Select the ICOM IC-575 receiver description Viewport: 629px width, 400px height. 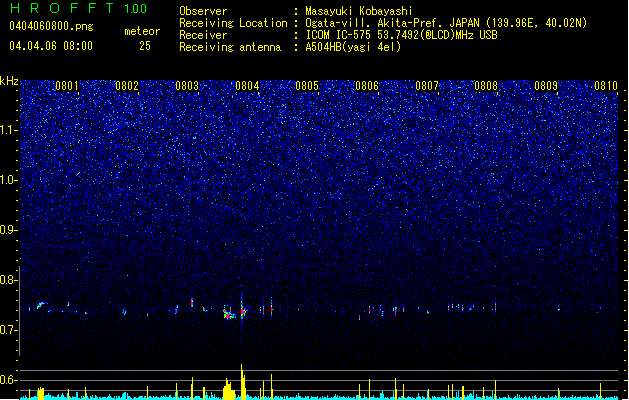click(x=402, y=35)
